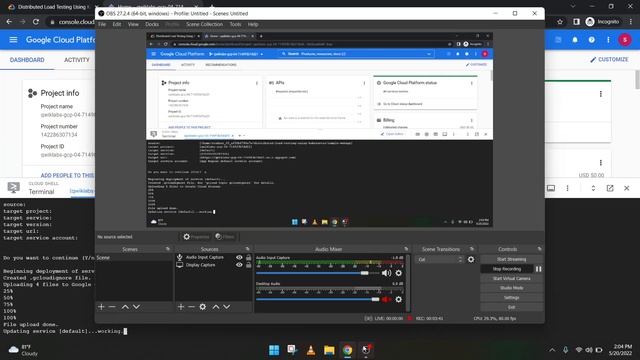
Task: Open OBS source Properties gear button
Action: (196, 237)
